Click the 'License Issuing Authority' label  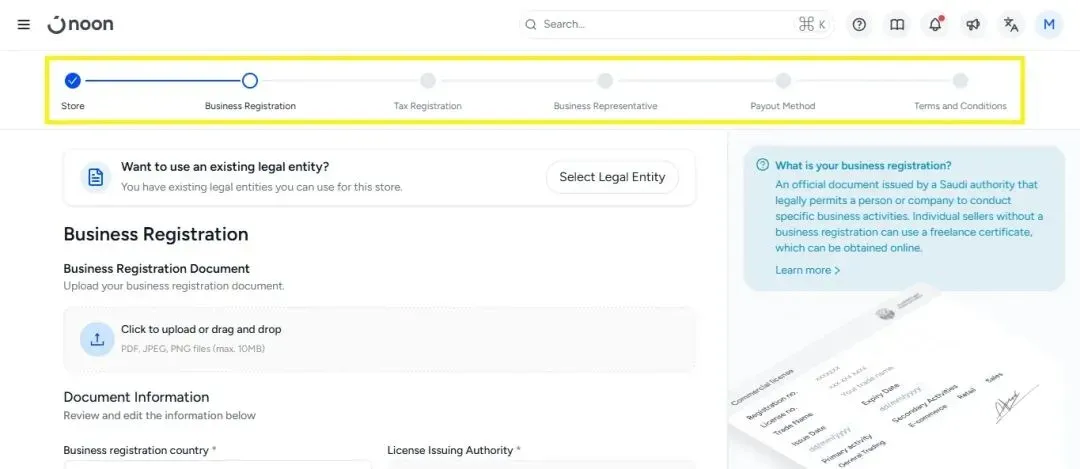(x=454, y=450)
